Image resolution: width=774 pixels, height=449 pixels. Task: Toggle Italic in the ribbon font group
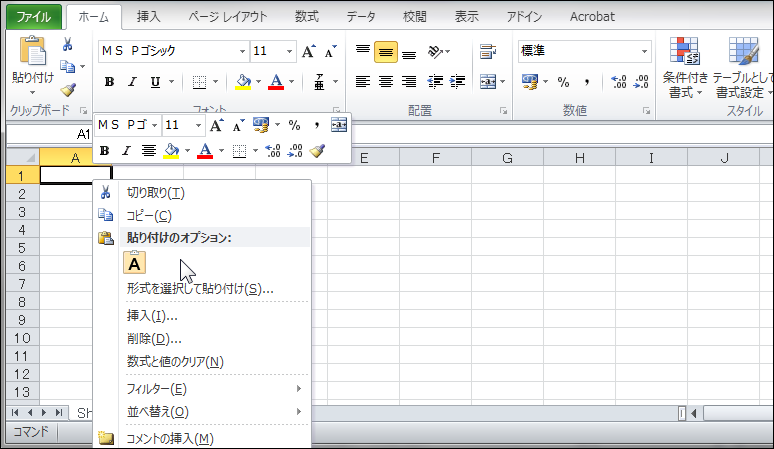(x=131, y=82)
